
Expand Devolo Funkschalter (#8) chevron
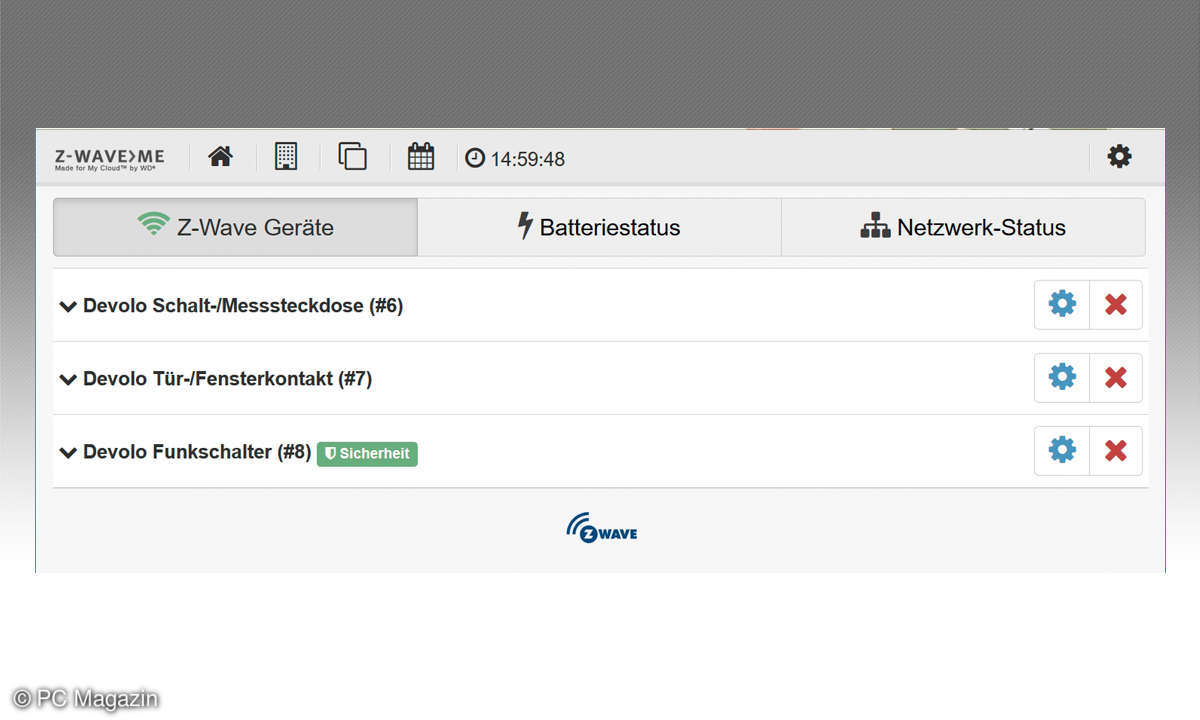(68, 452)
